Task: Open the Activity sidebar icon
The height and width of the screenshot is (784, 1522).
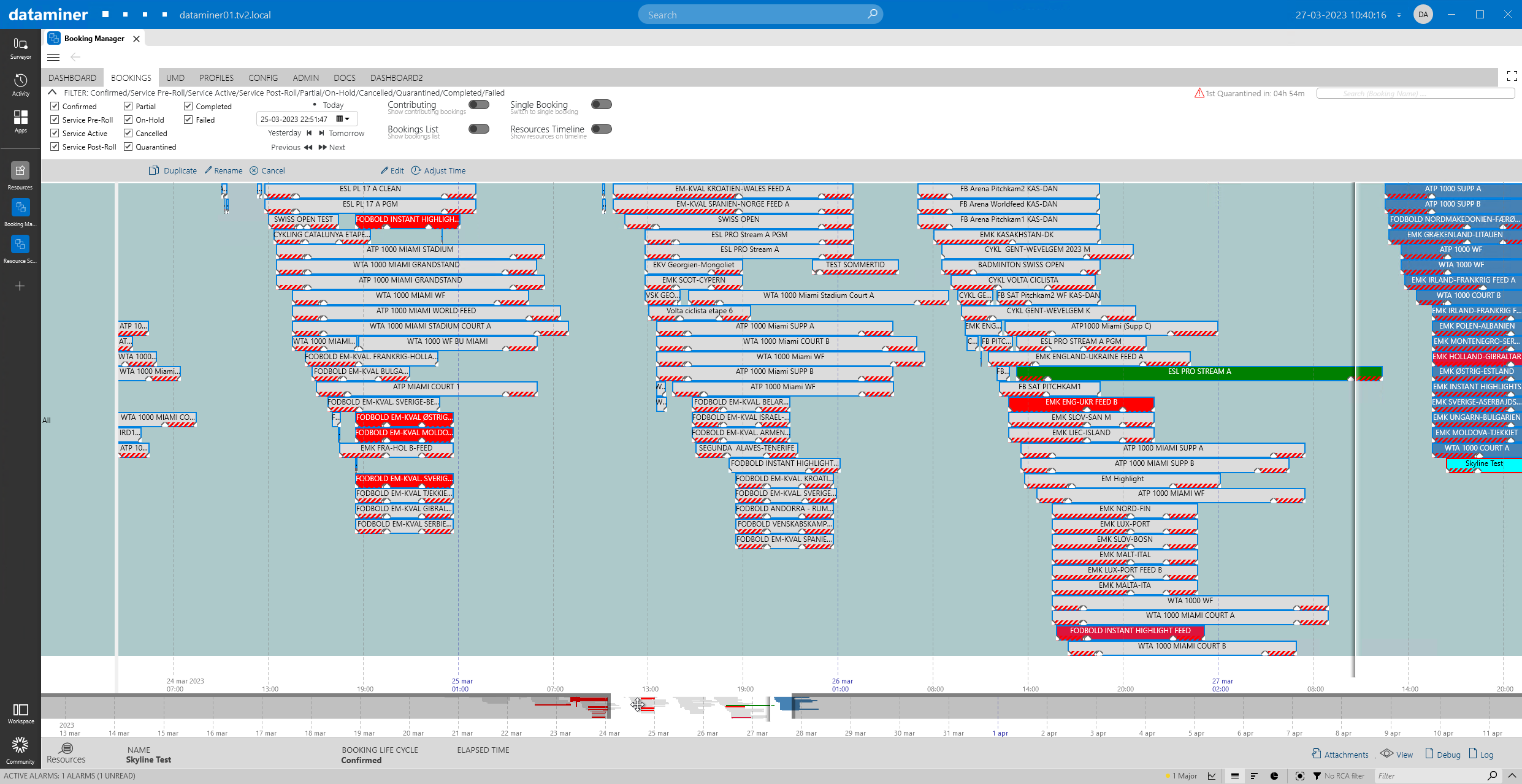Action: coord(20,85)
